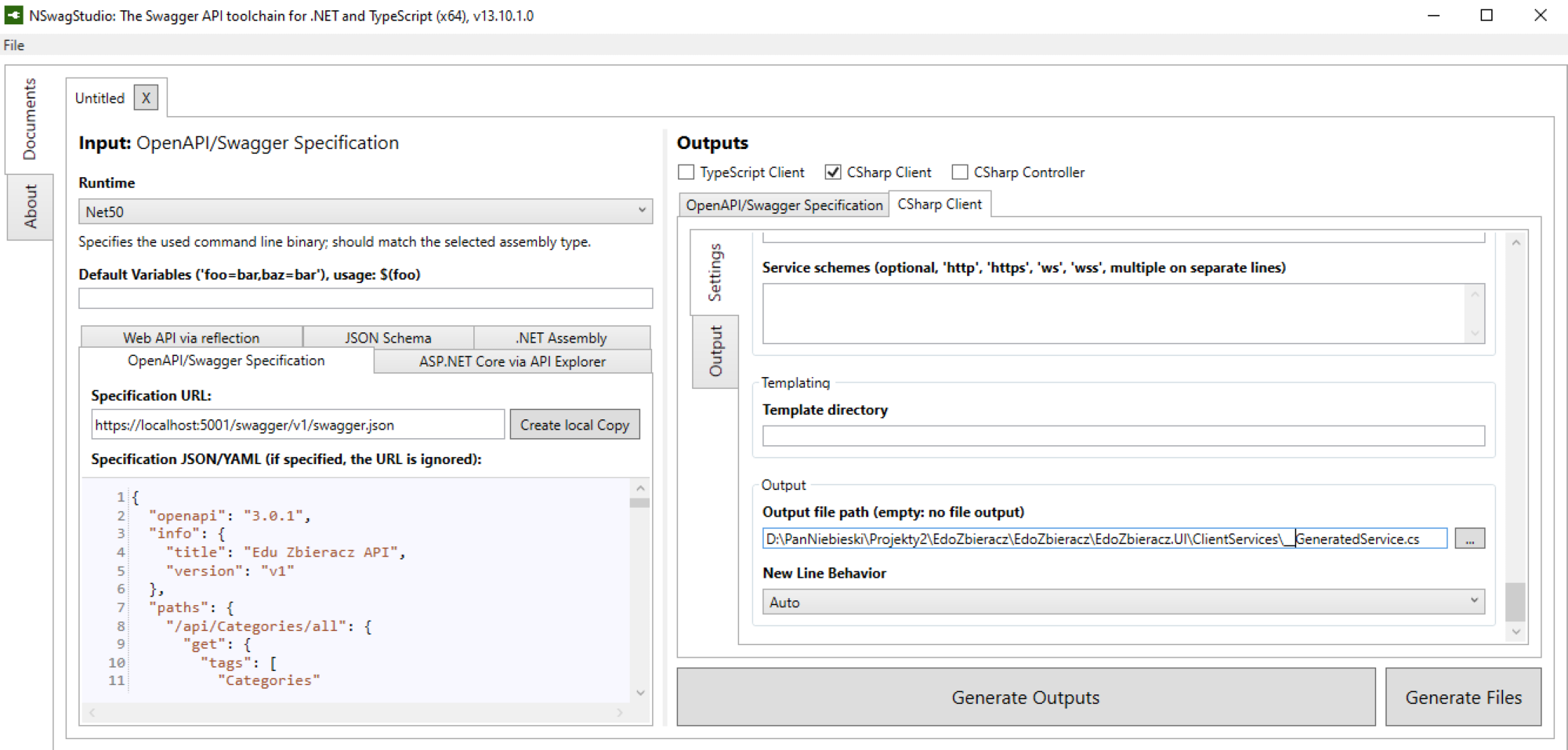Select the Untitled document tab
Image resolution: width=1568 pixels, height=750 pixels.
click(100, 98)
